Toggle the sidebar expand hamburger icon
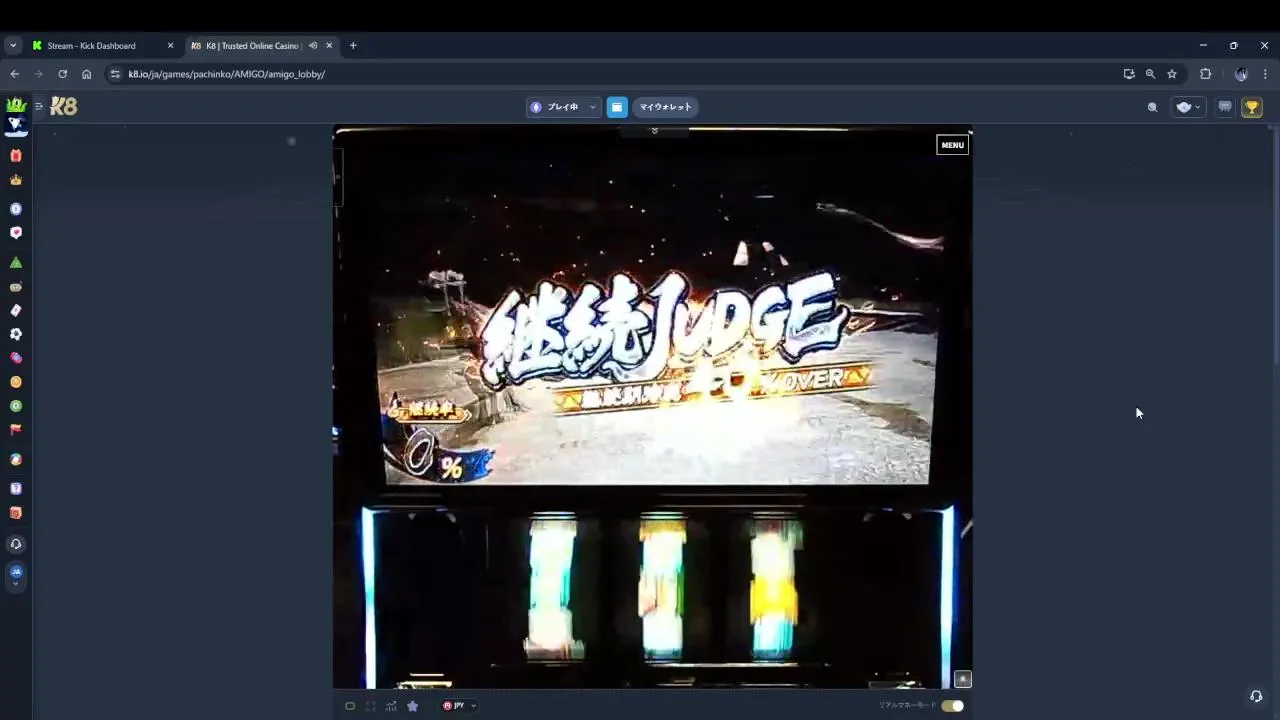1280x720 pixels. point(38,106)
